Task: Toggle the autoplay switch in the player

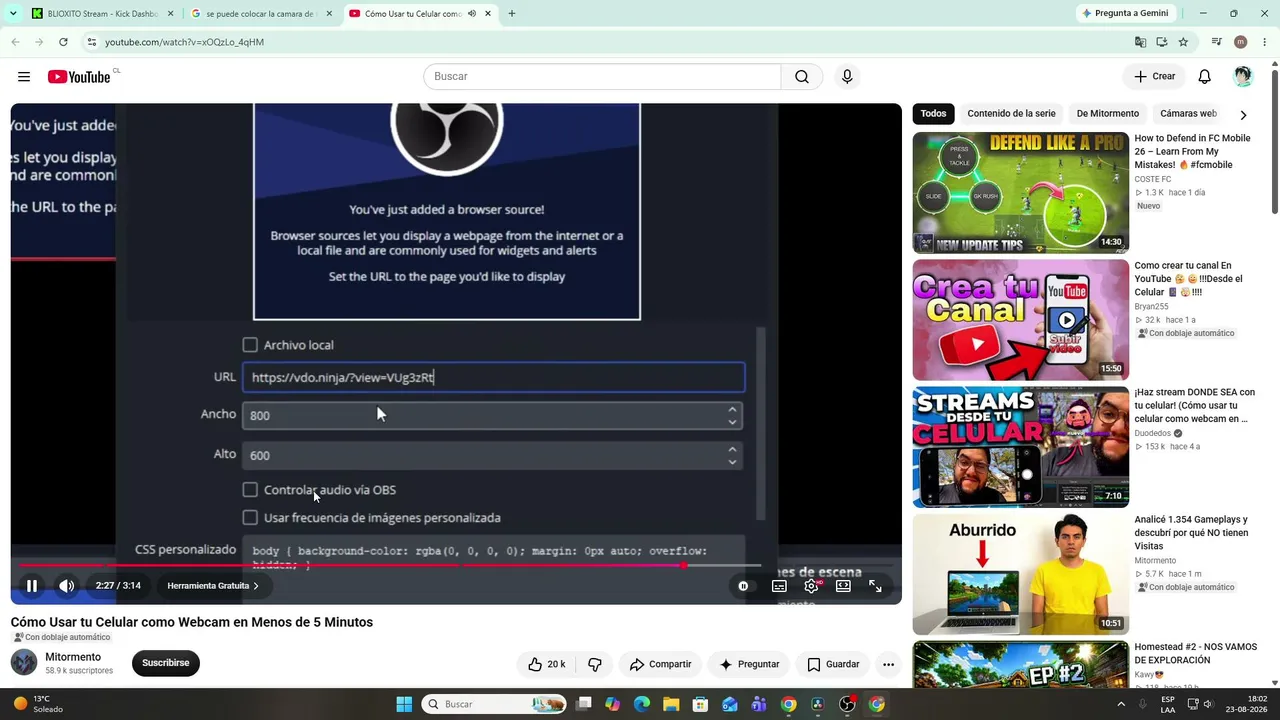Action: click(743, 586)
